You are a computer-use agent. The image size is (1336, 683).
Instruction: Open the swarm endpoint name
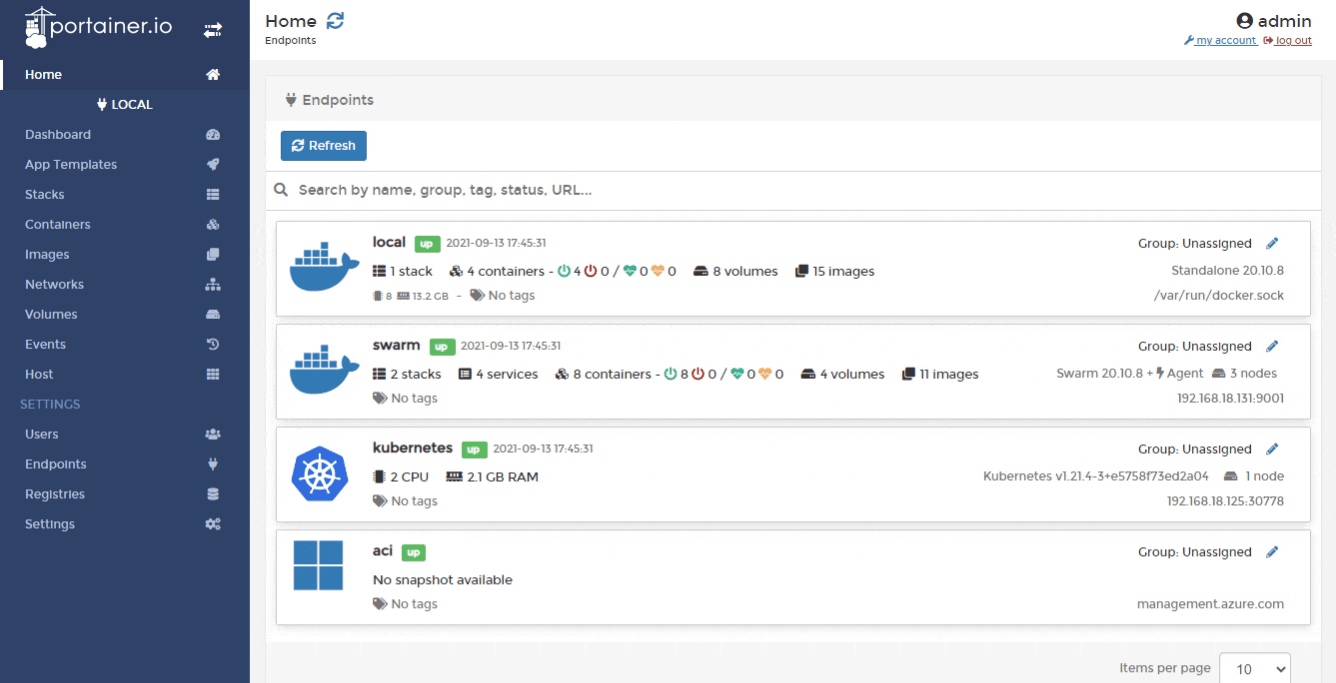pyautogui.click(x=395, y=345)
